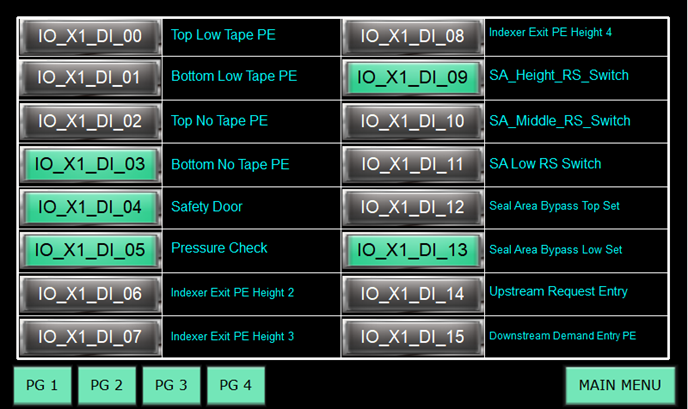Return to the MAIN MENU
The height and width of the screenshot is (409, 688).
point(619,385)
